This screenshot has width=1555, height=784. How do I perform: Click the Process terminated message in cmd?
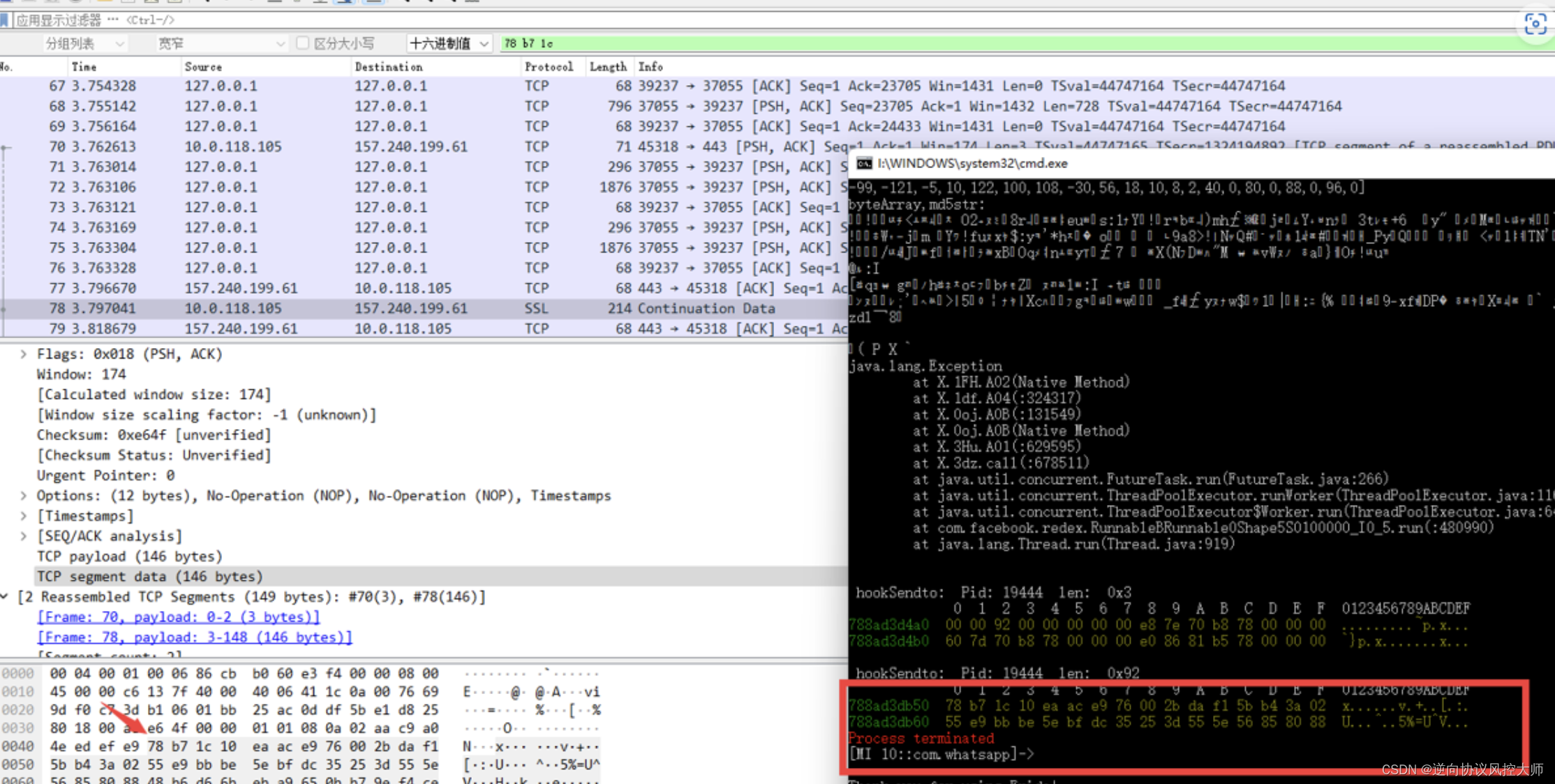pos(921,739)
